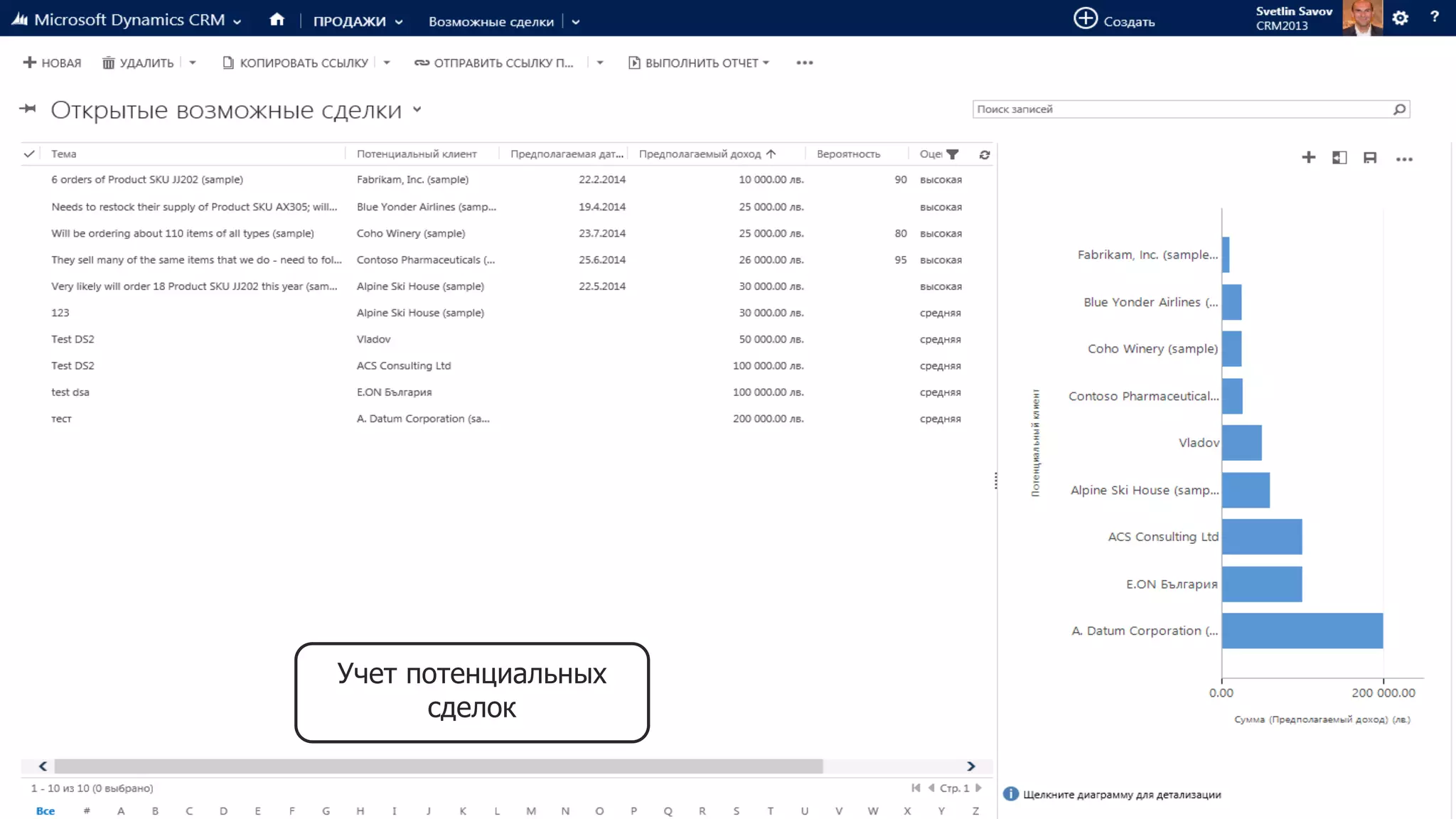The width and height of the screenshot is (1456, 819).
Task: Go to next page arrow in pager
Action: [978, 788]
